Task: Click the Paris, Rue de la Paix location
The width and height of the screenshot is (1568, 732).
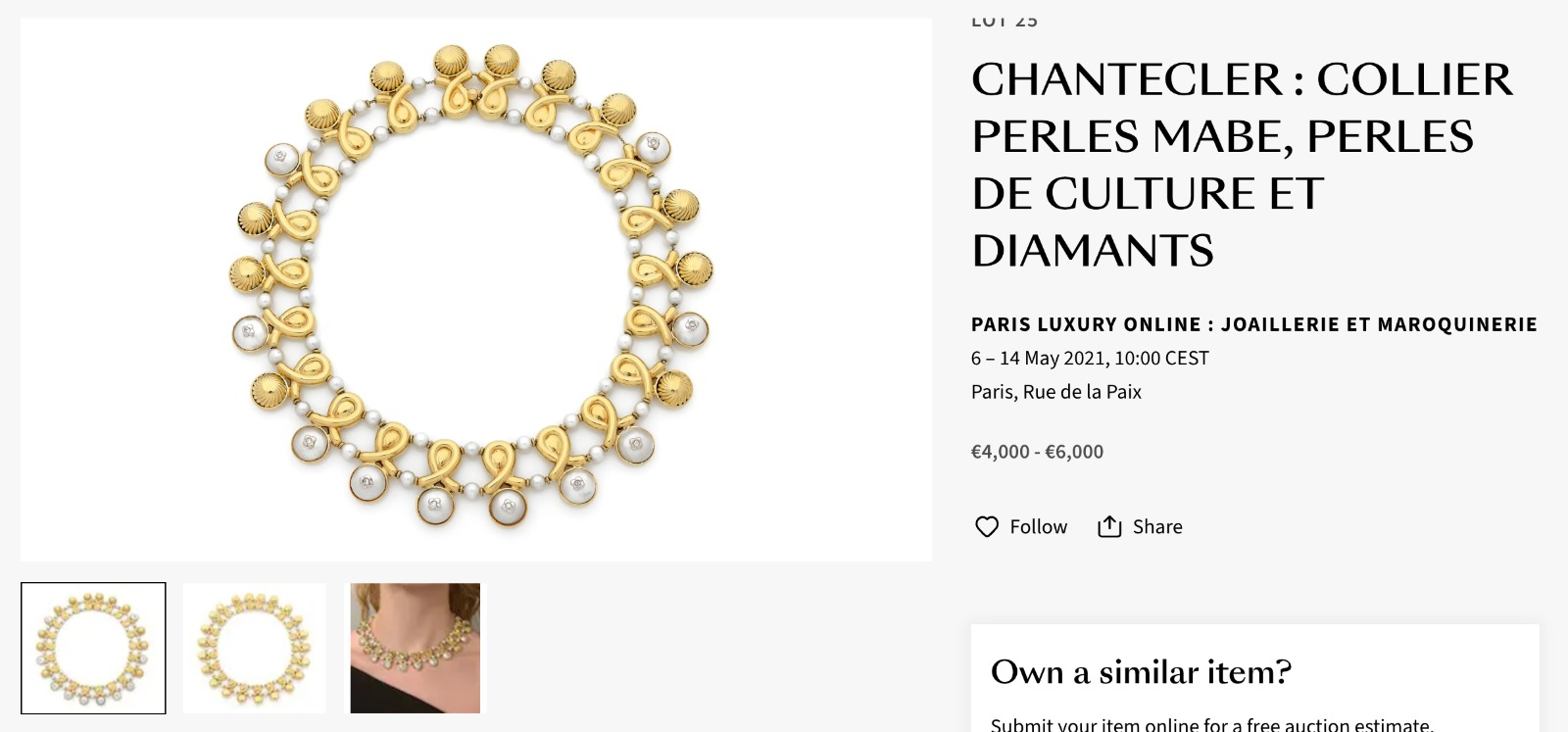Action: pos(1056,392)
